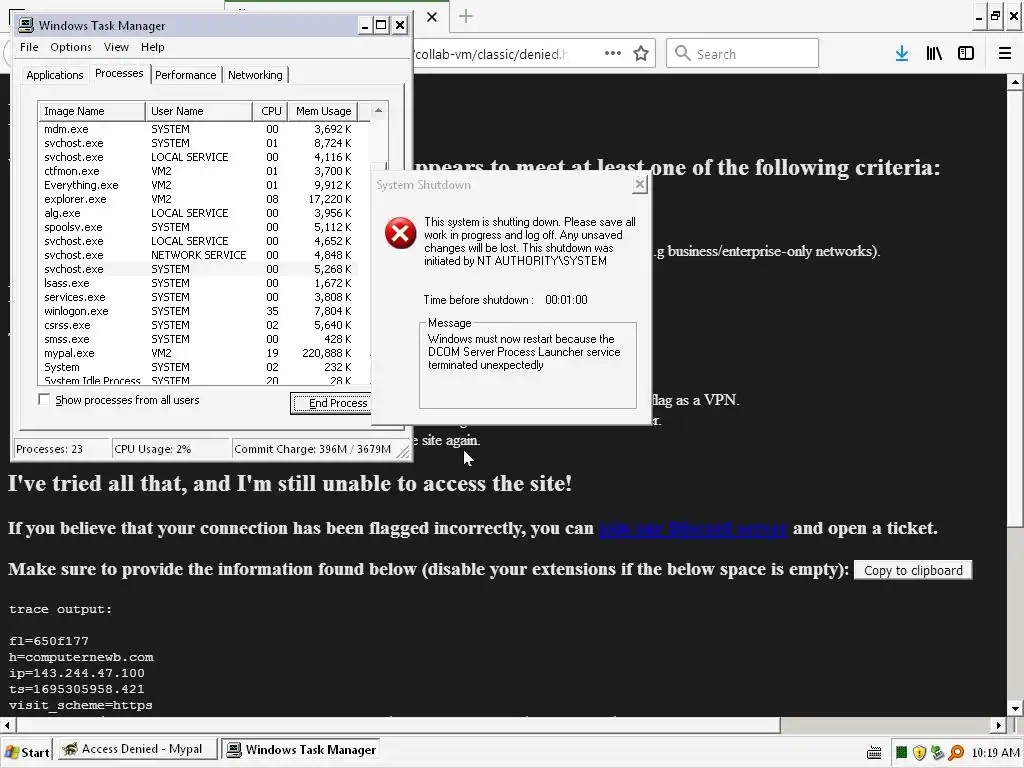Screen dimensions: 1024x768
Task: Click the Downloads arrow icon in the browser toolbar
Action: click(x=902, y=54)
